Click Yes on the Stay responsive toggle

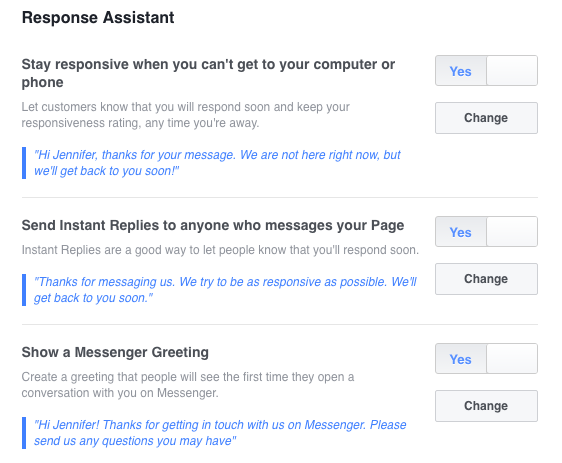coord(461,71)
